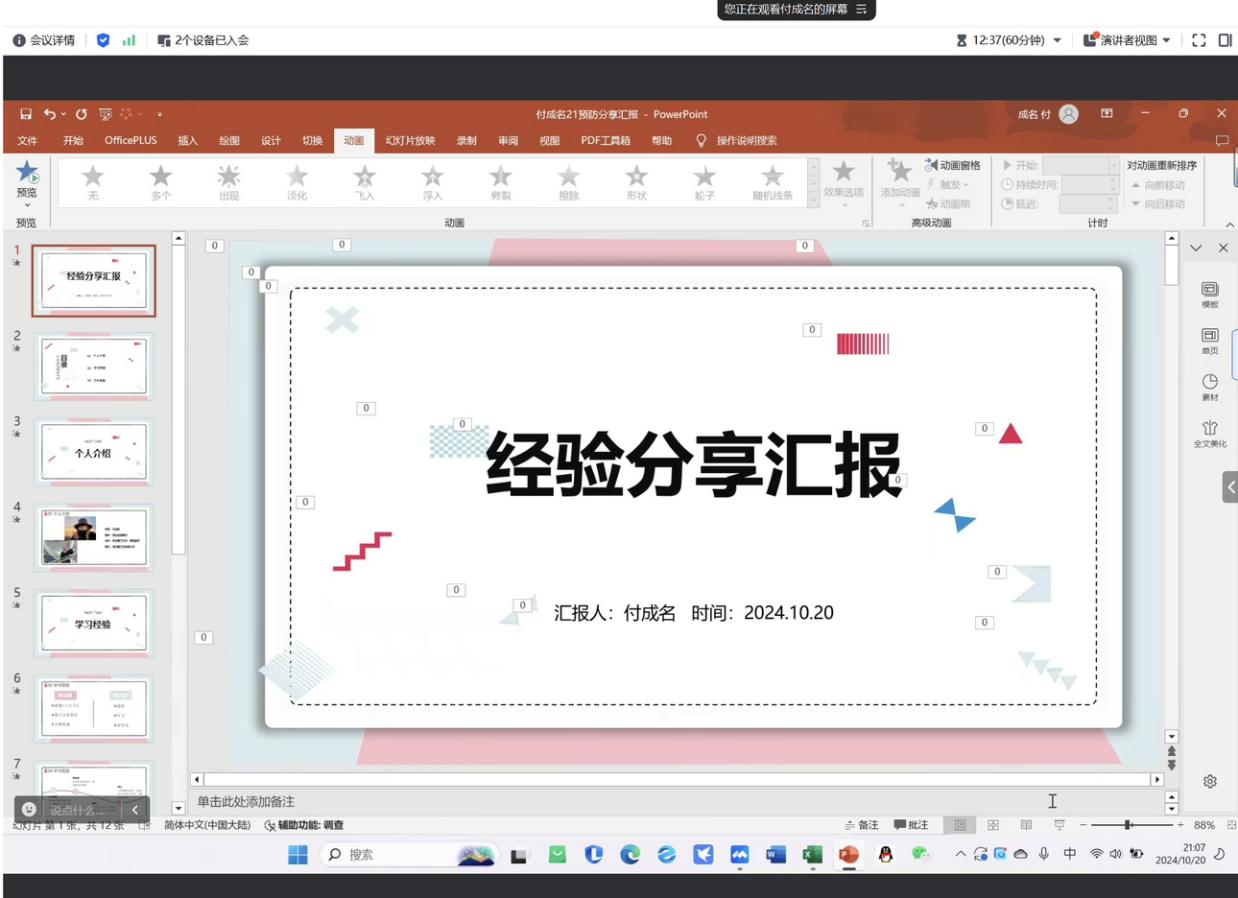Open Excel from the Windows taskbar
This screenshot has height=898, width=1238.
click(x=812, y=854)
